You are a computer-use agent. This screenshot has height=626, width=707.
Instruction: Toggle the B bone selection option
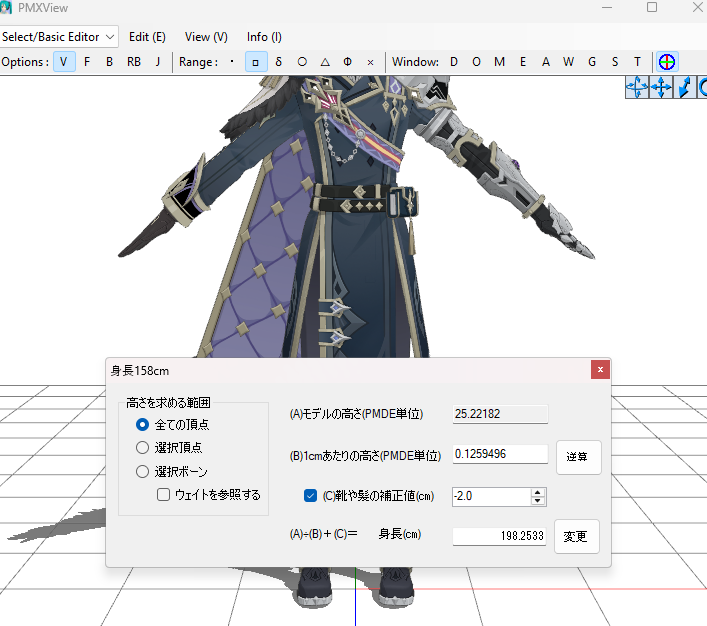click(109, 62)
